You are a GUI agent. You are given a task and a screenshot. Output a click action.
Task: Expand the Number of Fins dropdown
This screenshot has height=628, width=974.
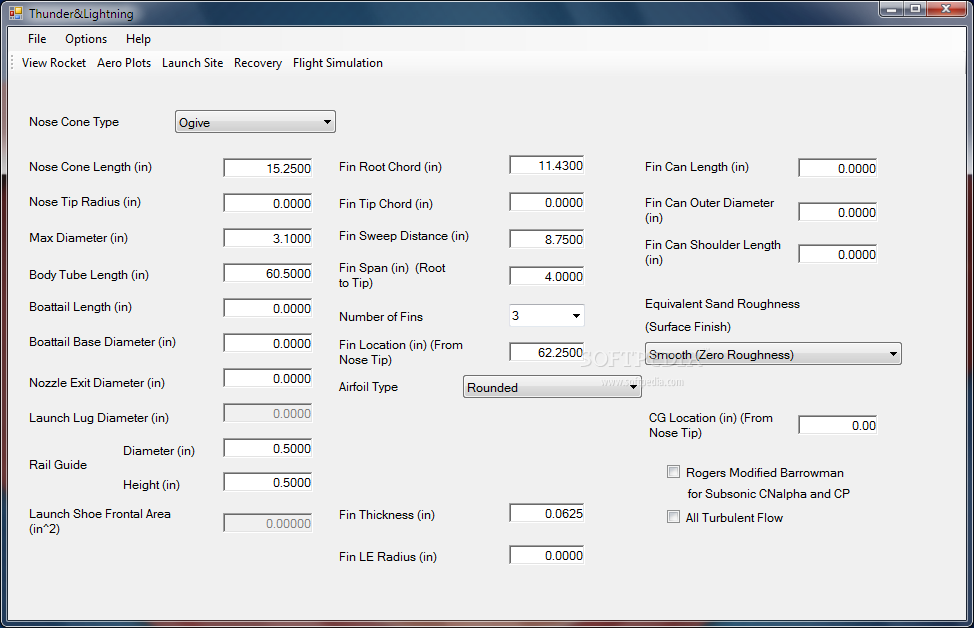click(x=547, y=316)
